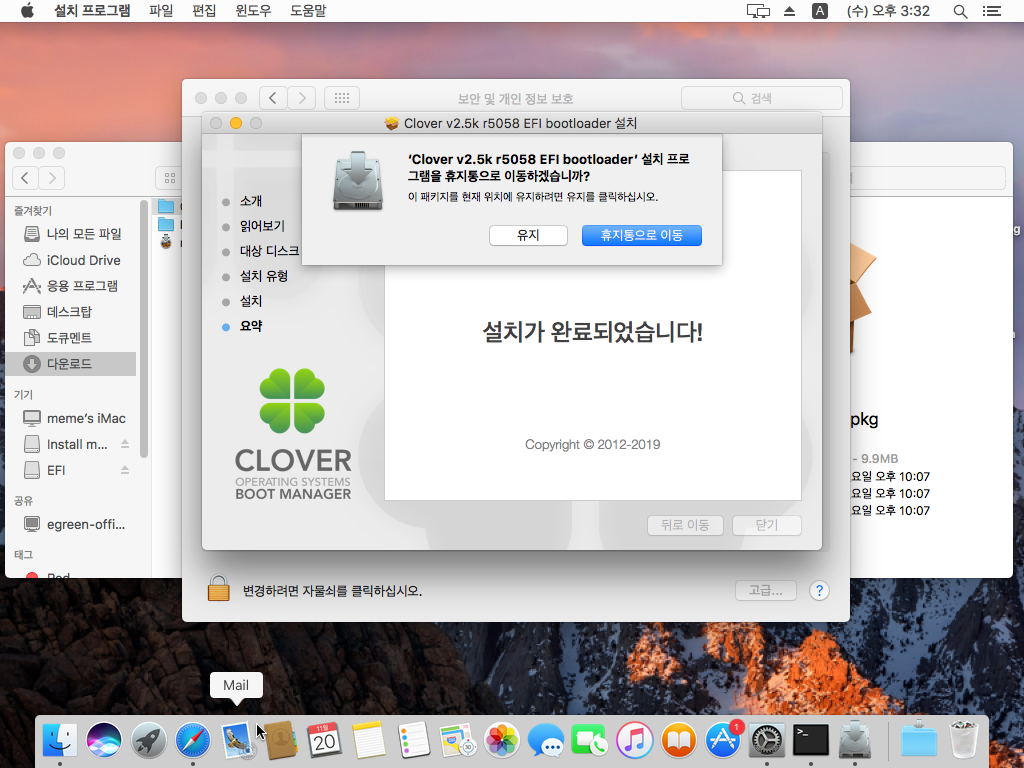The height and width of the screenshot is (768, 1024).
Task: Open iTunes music note icon in Dock
Action: coord(634,741)
